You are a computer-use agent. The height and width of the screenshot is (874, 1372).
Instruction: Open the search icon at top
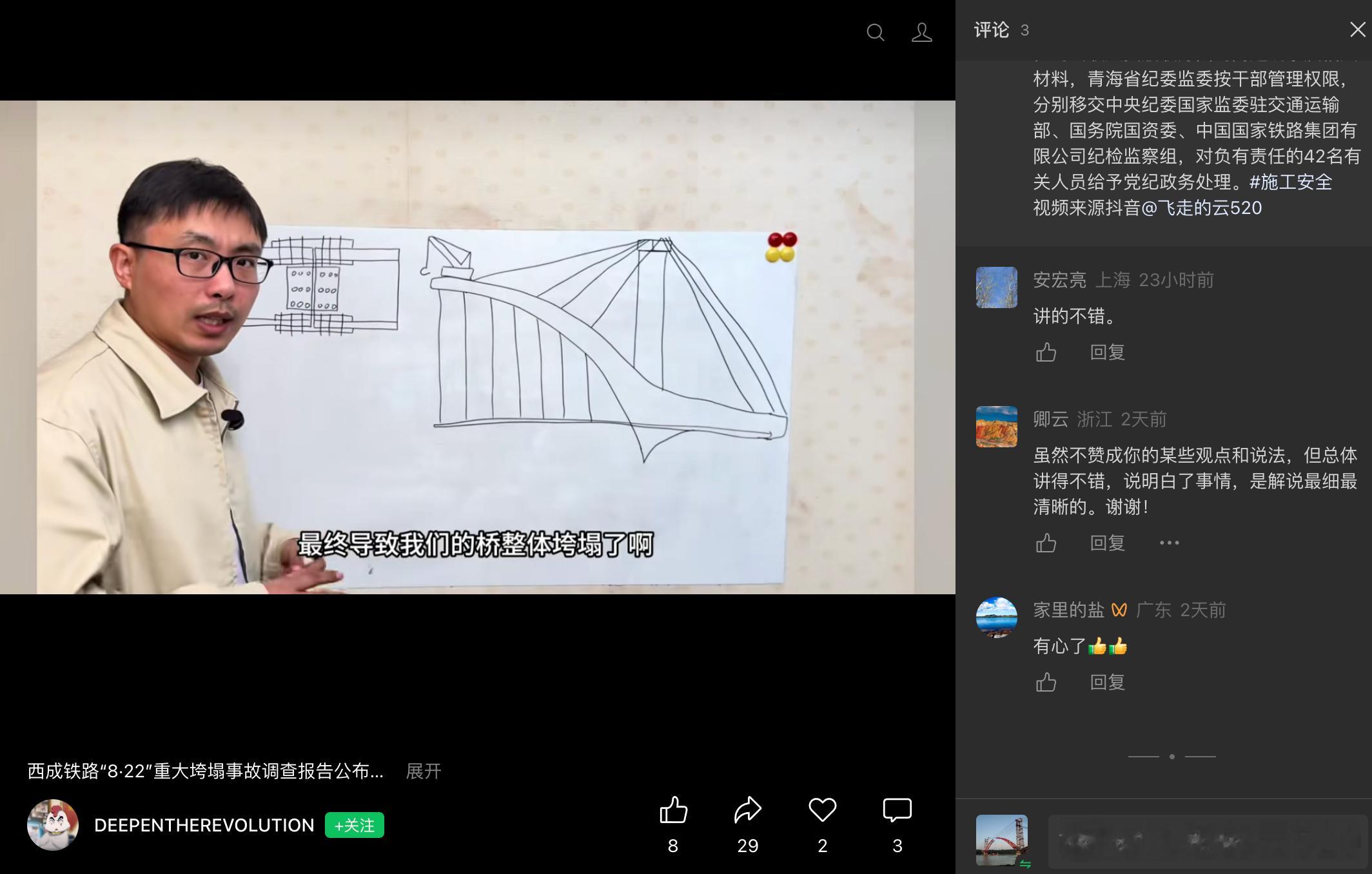pyautogui.click(x=875, y=32)
